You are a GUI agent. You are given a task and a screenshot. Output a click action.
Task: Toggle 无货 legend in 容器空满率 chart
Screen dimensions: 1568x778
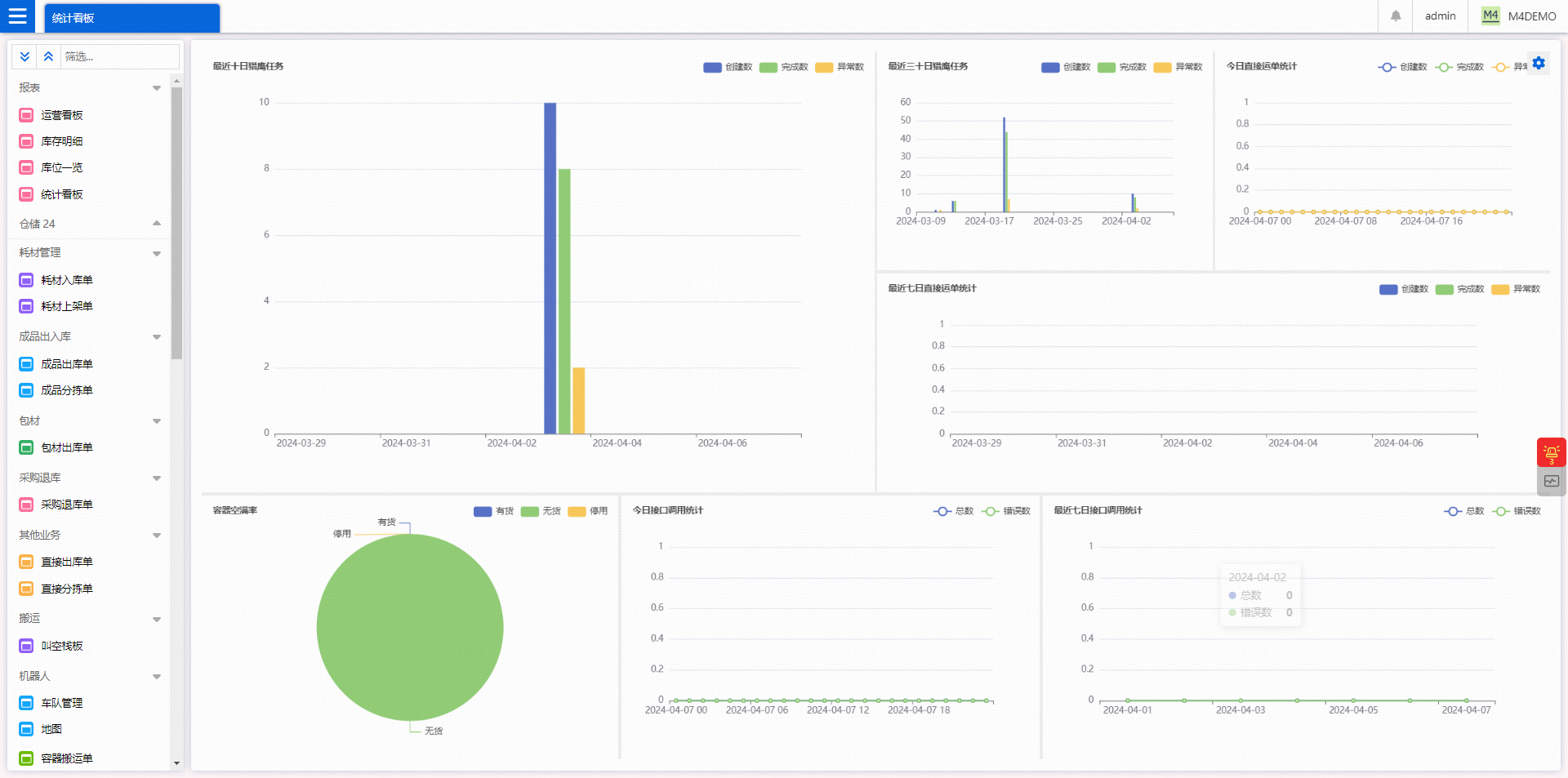pyautogui.click(x=541, y=511)
